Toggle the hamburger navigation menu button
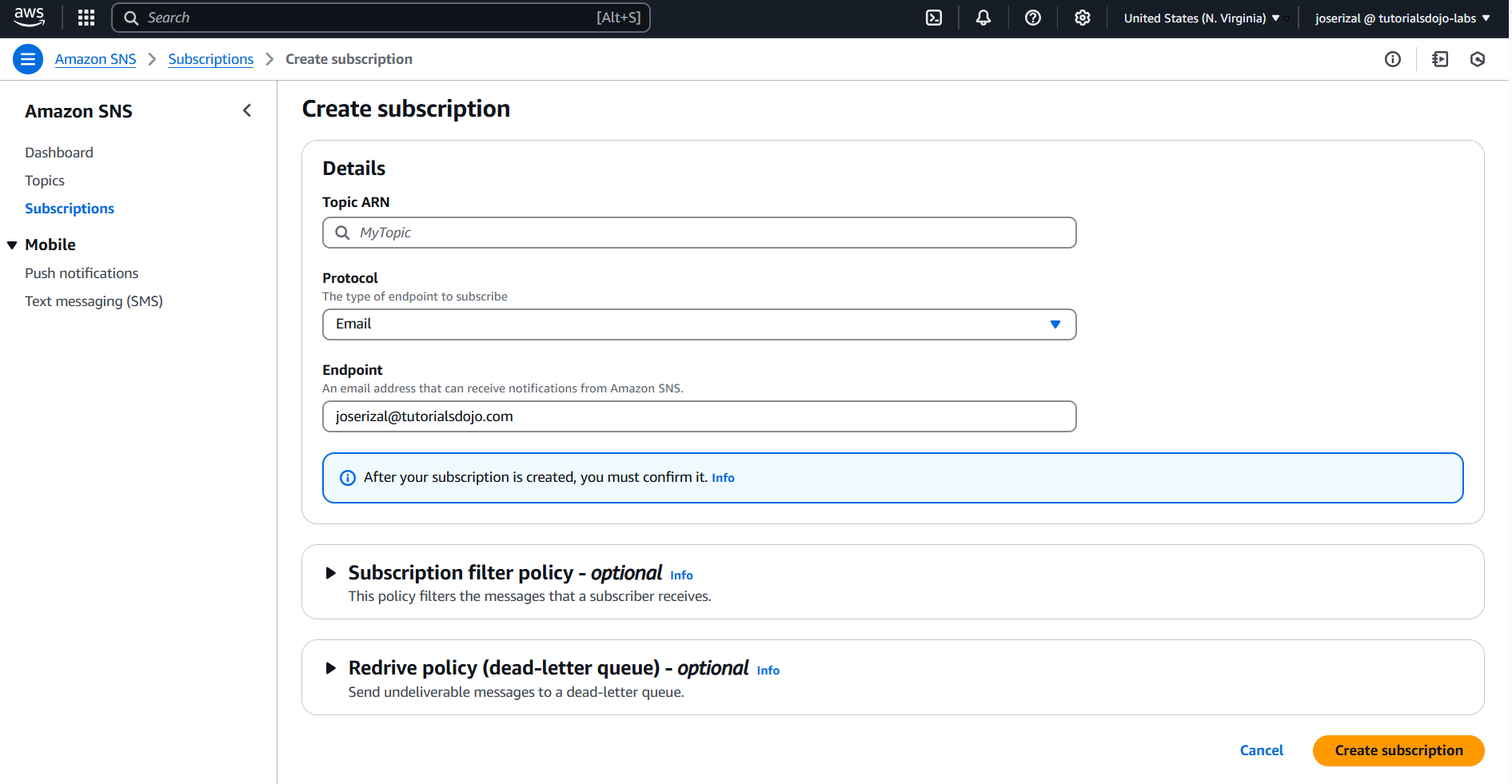The height and width of the screenshot is (784, 1512). [x=28, y=59]
